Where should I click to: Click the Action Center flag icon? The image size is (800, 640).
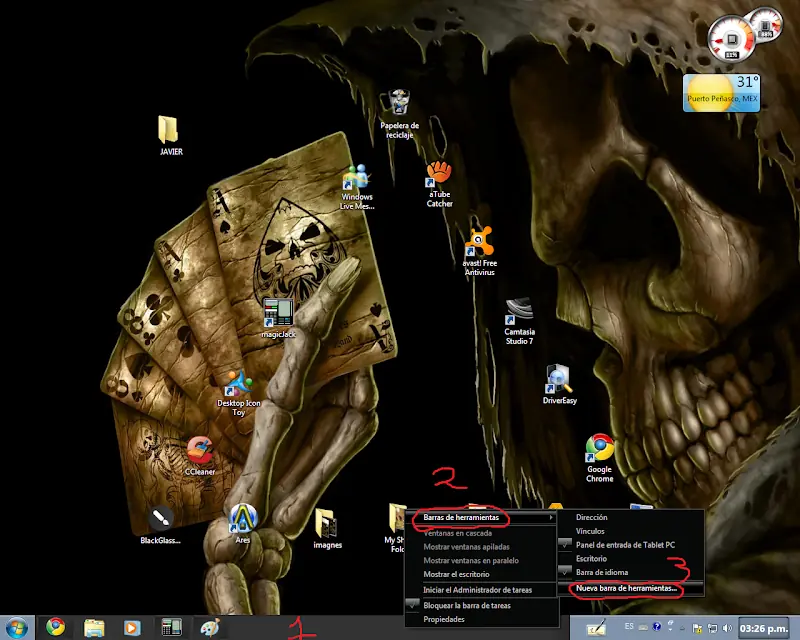(696, 628)
